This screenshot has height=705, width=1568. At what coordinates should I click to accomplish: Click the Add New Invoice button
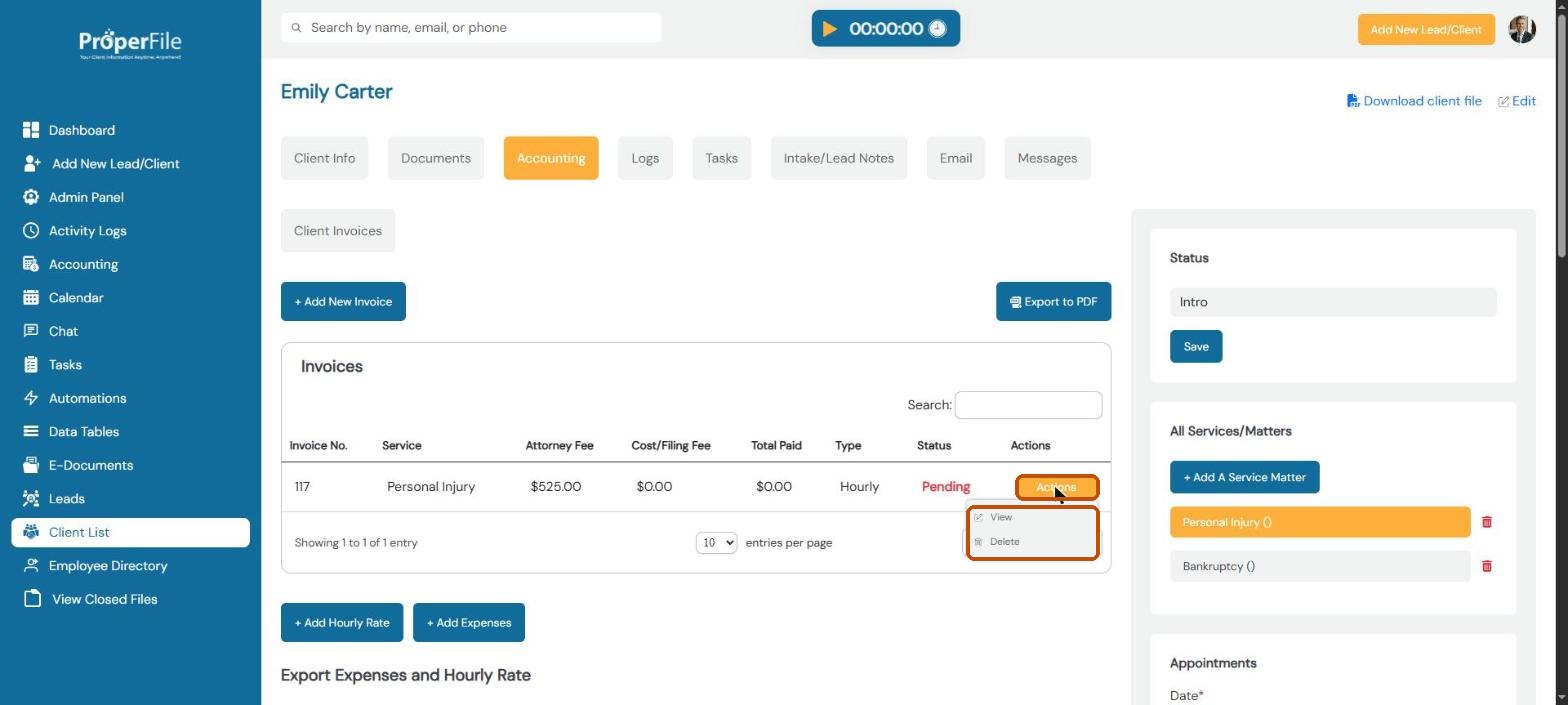(343, 301)
